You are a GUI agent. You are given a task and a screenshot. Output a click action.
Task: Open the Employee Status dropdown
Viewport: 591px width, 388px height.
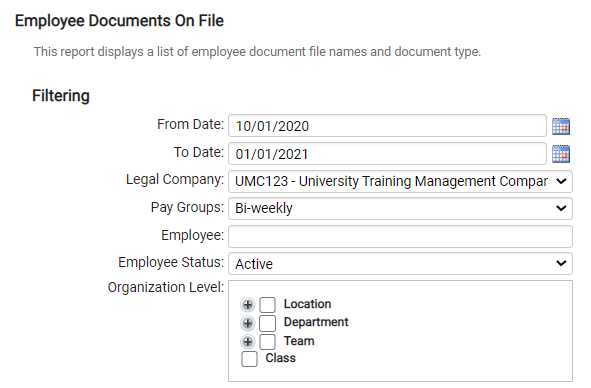(400, 264)
